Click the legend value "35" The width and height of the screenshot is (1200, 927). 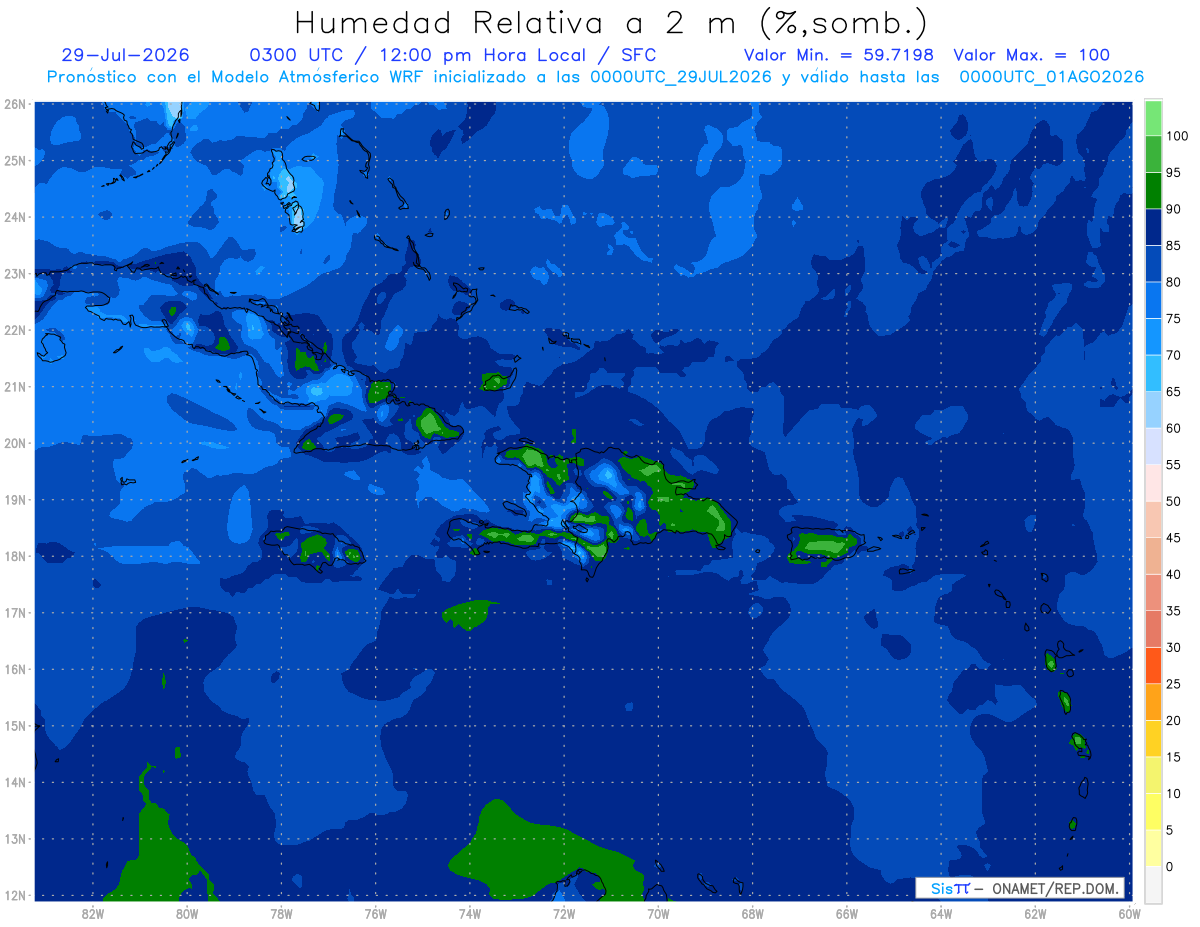click(x=1173, y=610)
